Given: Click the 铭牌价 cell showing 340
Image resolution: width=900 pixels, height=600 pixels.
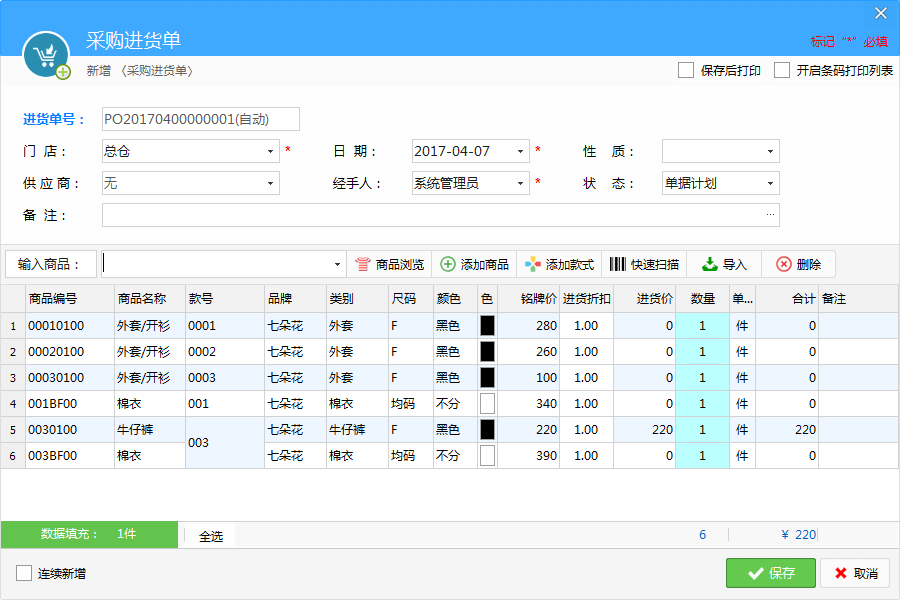Looking at the screenshot, I should click(529, 404).
